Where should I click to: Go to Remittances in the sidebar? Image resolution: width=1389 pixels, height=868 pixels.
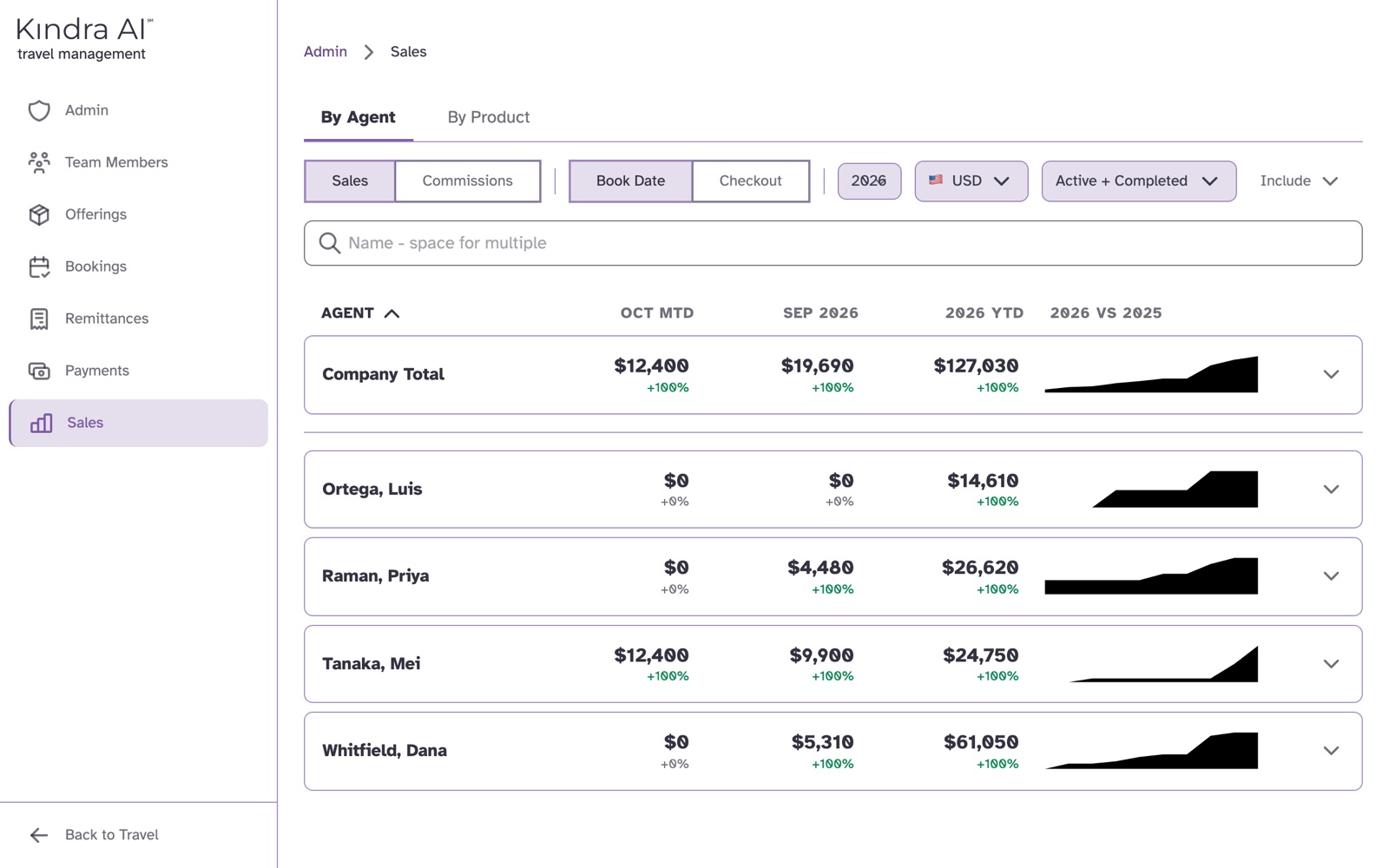[139, 319]
